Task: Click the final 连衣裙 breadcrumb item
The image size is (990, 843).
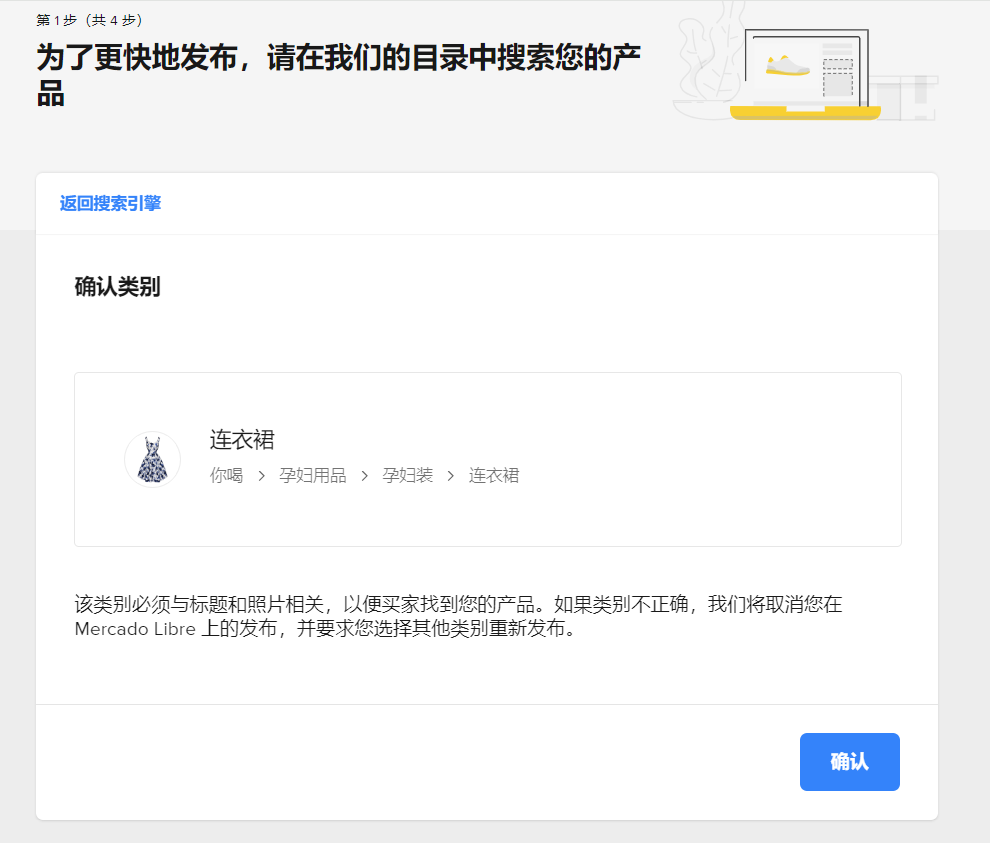Action: 494,475
